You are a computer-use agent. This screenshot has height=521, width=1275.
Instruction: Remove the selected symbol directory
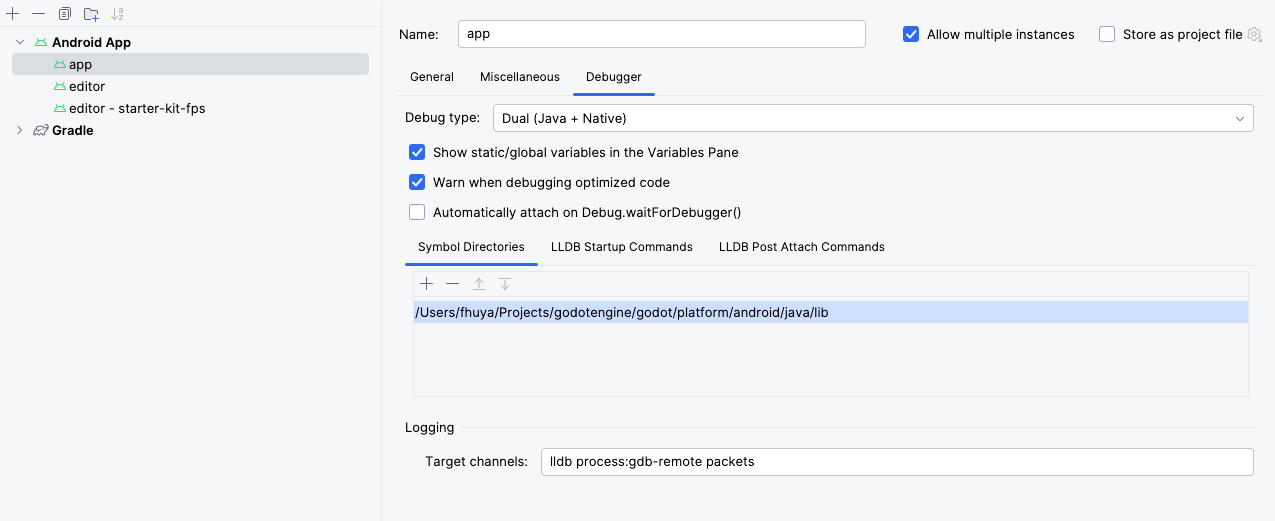coord(453,284)
